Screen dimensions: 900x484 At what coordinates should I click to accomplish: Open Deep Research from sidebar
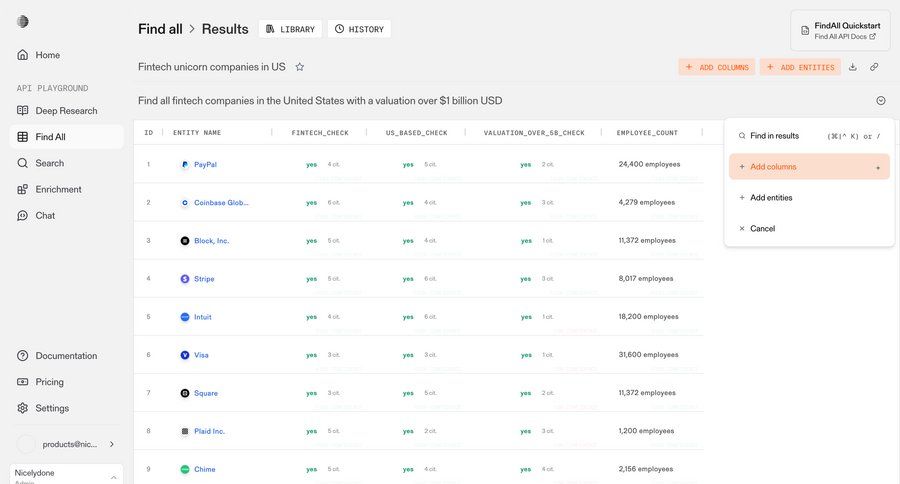(x=66, y=111)
